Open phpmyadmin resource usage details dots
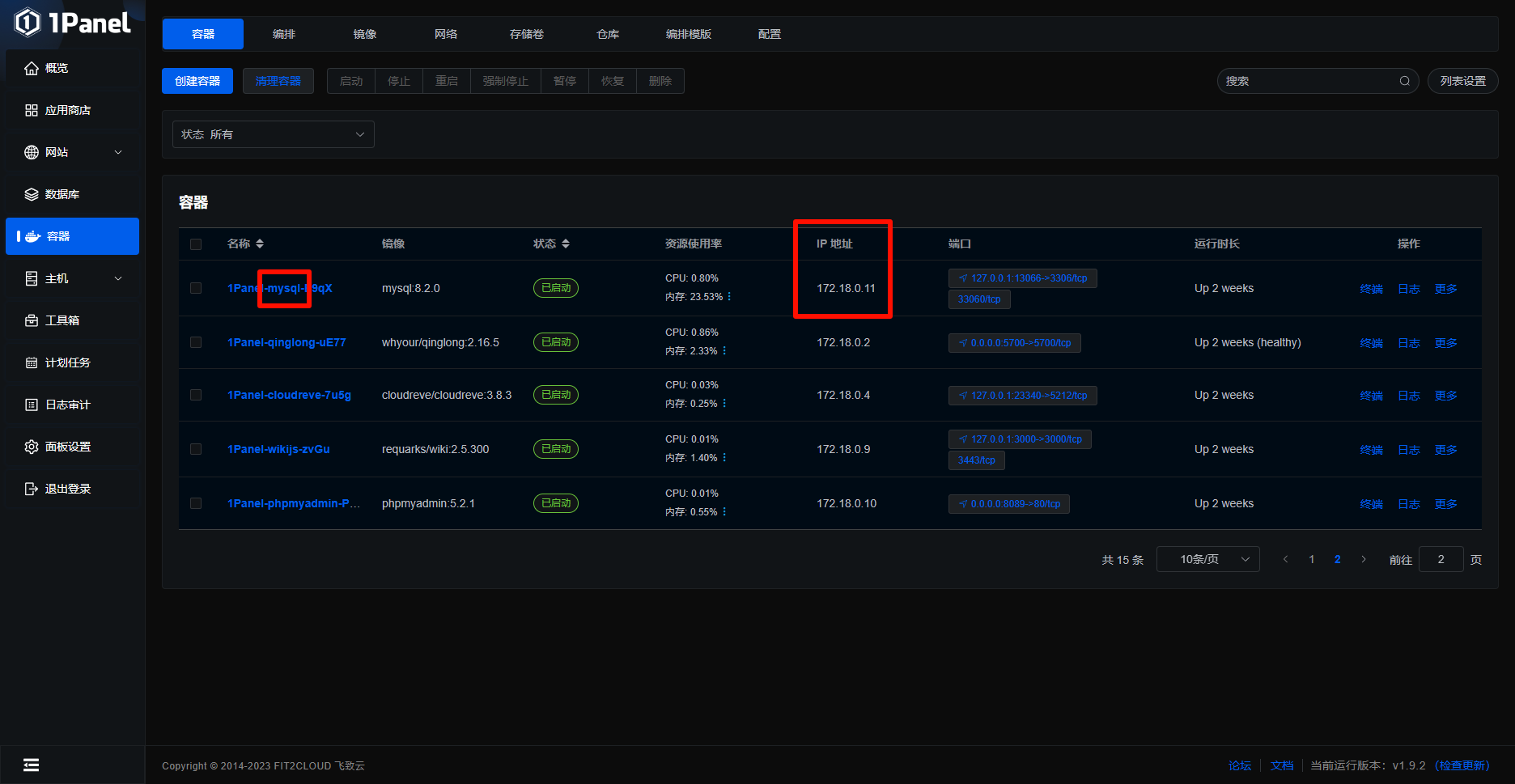Image resolution: width=1515 pixels, height=784 pixels. point(724,512)
